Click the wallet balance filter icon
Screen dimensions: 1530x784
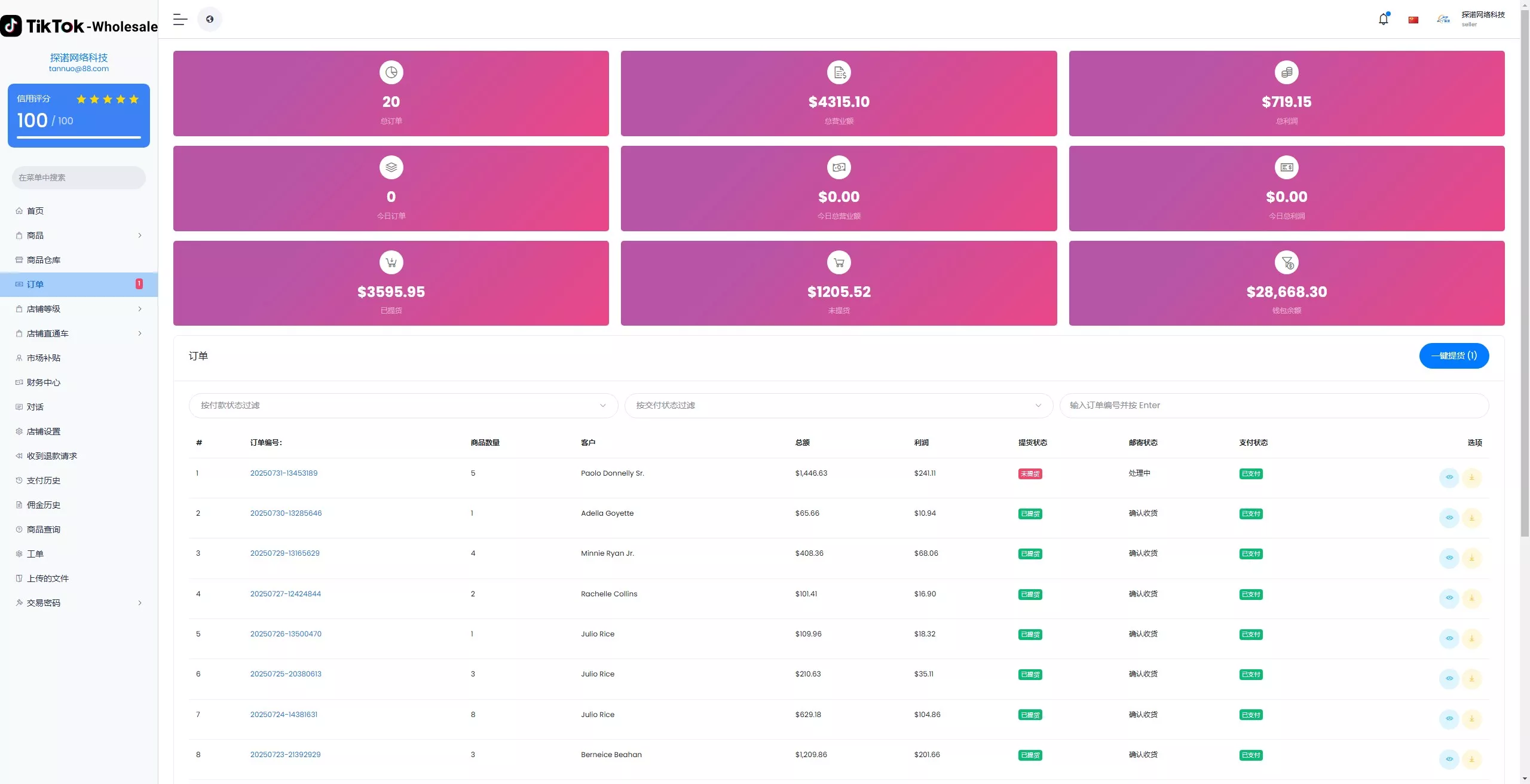tap(1286, 262)
